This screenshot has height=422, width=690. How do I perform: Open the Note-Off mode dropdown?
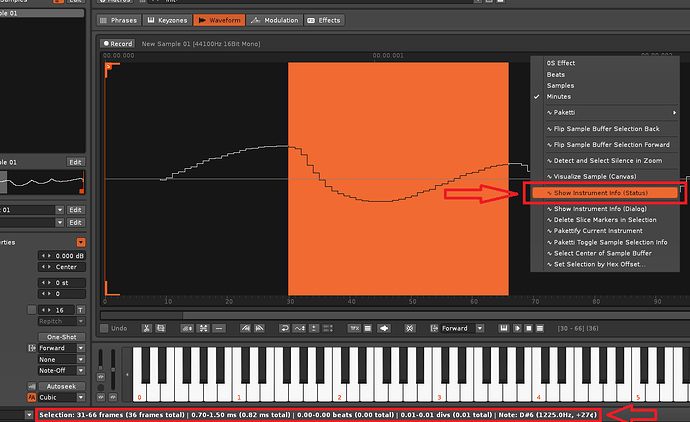[61, 369]
